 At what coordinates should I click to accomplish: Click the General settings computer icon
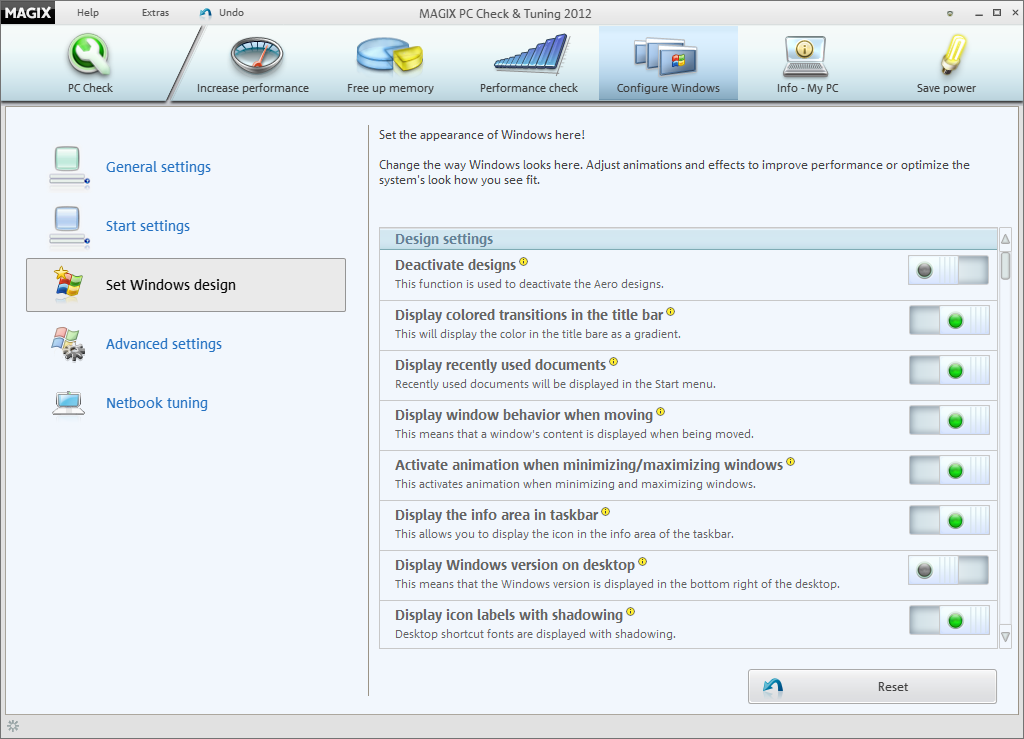[69, 167]
